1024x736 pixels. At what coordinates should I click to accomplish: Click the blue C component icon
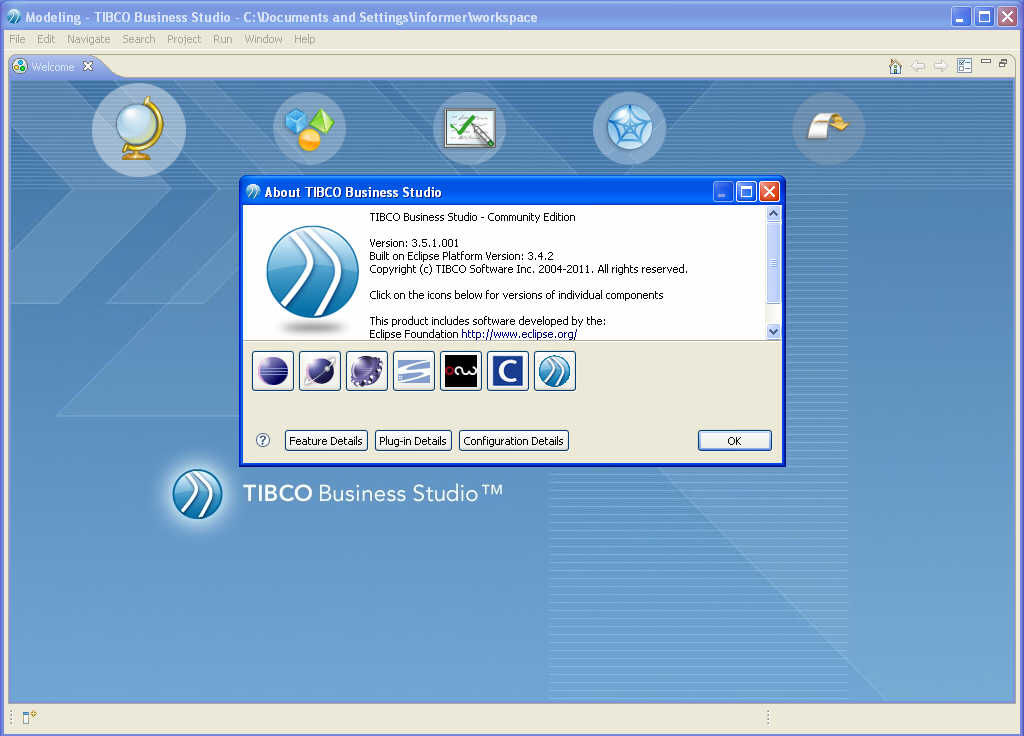[x=507, y=370]
